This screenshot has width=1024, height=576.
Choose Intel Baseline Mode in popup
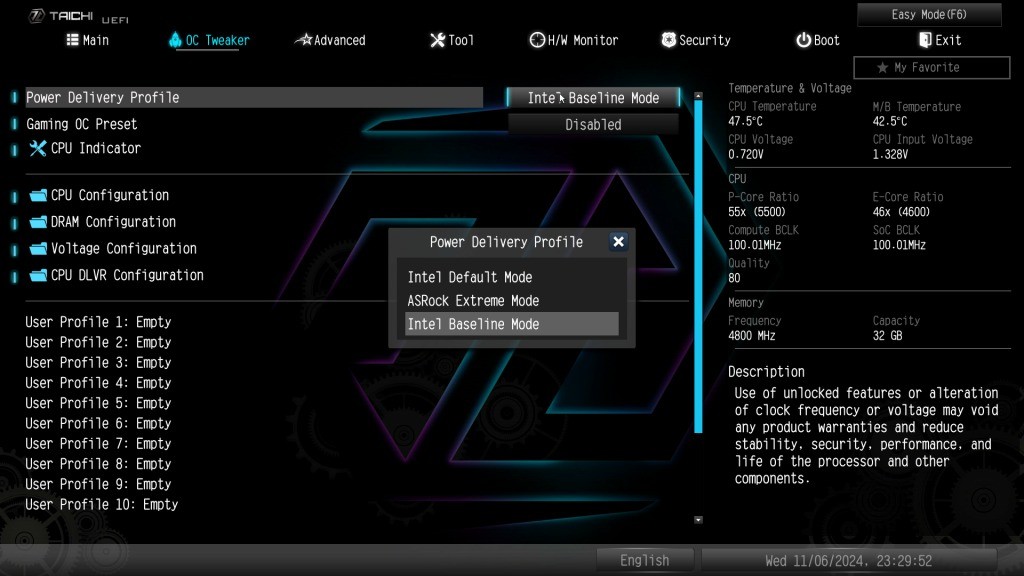tap(511, 324)
